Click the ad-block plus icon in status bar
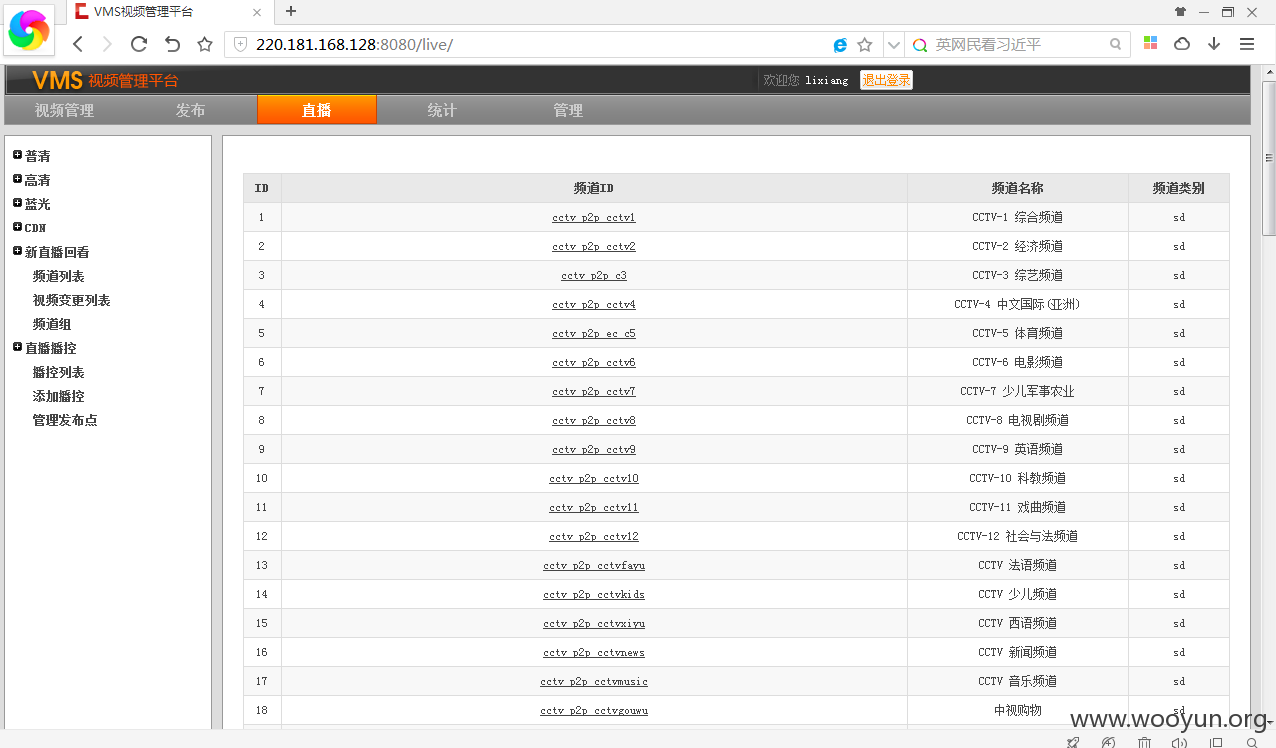Screen dimensions: 1276x748 pyautogui.click(x=1109, y=742)
